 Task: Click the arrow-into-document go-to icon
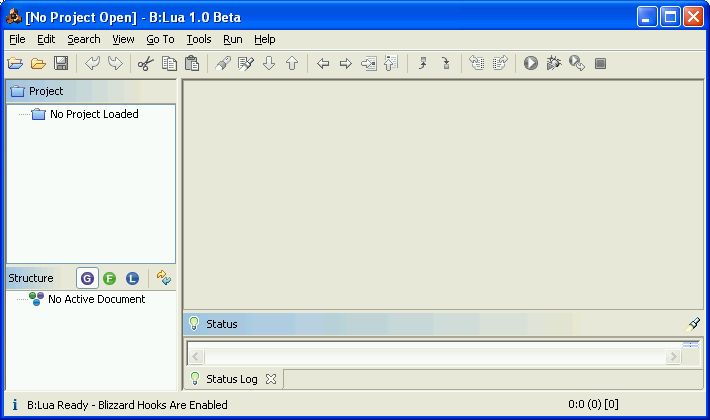point(369,63)
